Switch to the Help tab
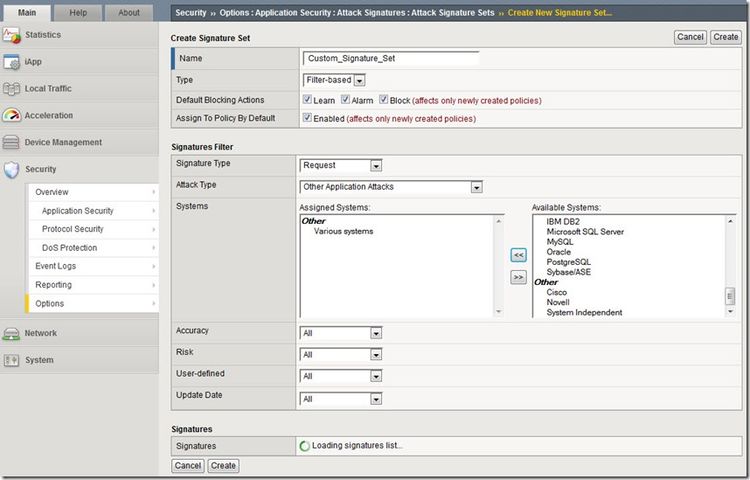 click(x=78, y=13)
